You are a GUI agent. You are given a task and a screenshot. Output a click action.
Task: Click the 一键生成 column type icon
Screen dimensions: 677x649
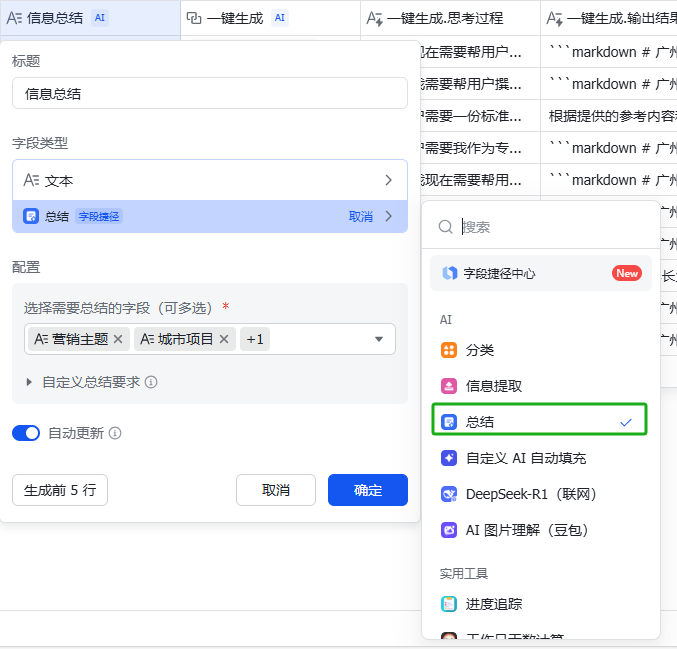[x=194, y=18]
